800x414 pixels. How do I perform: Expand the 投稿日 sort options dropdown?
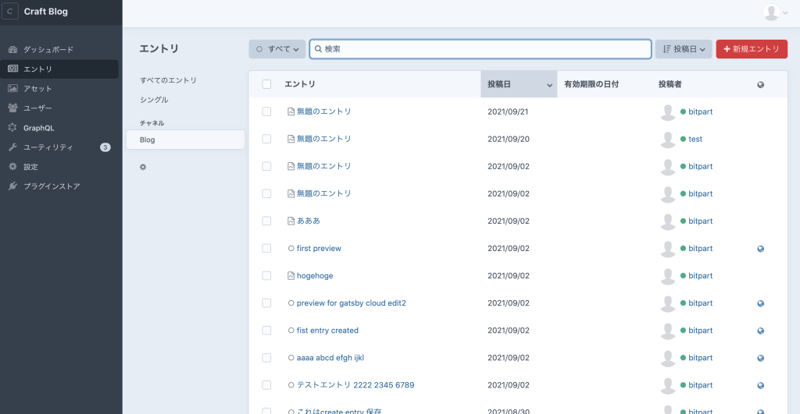click(683, 49)
